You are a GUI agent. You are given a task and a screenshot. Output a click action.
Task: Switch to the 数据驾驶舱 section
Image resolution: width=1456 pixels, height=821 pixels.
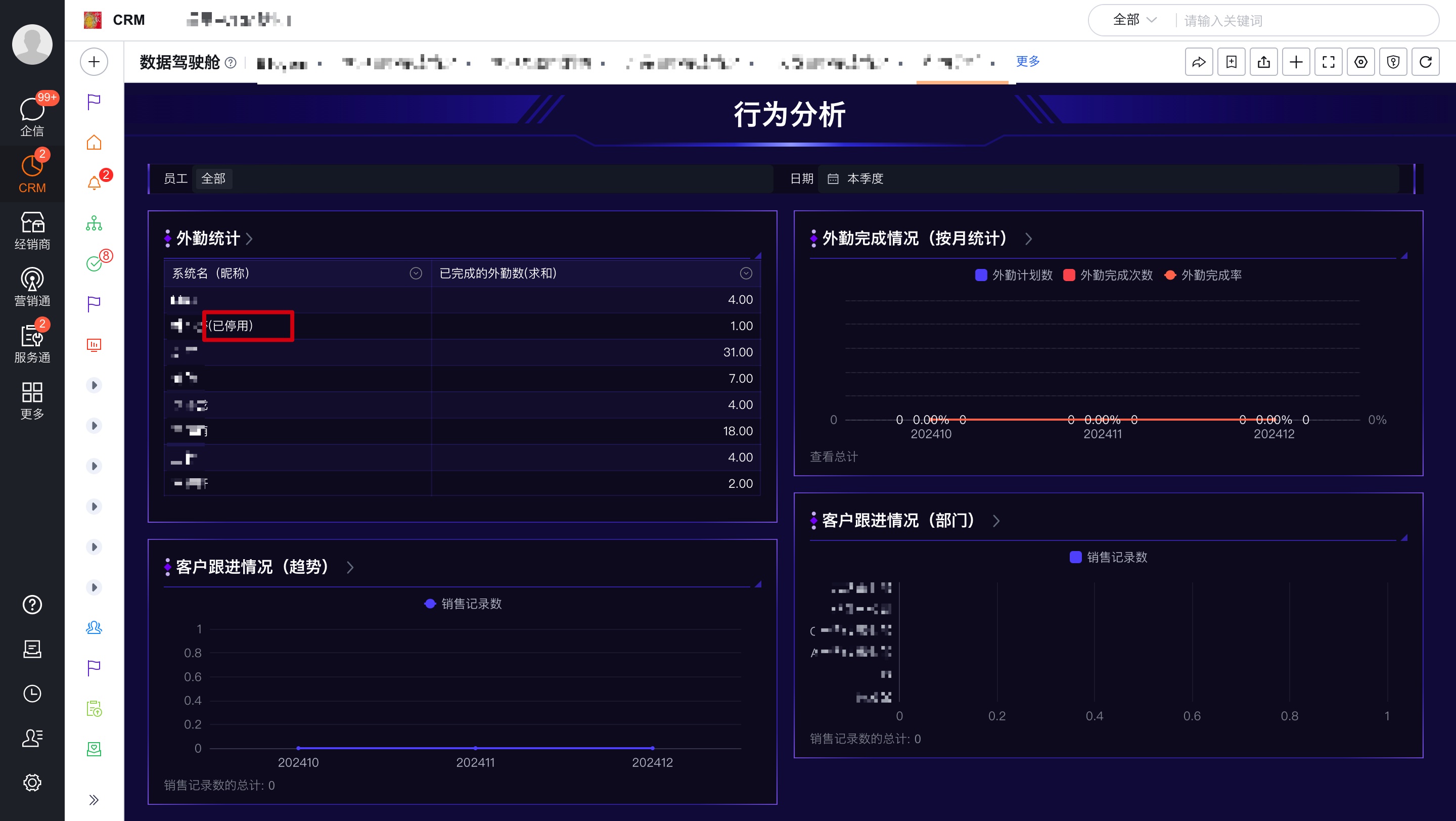179,63
